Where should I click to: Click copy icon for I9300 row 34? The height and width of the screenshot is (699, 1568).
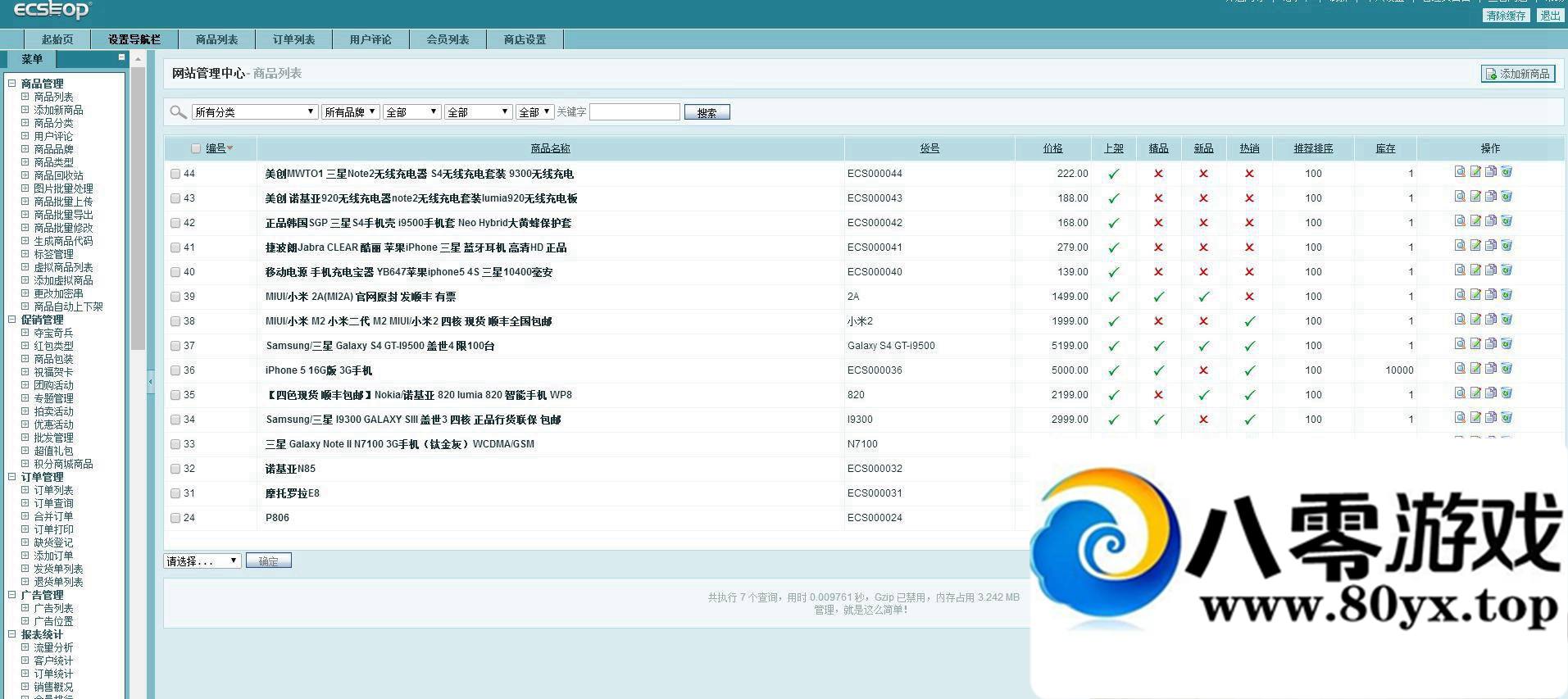[x=1491, y=418]
